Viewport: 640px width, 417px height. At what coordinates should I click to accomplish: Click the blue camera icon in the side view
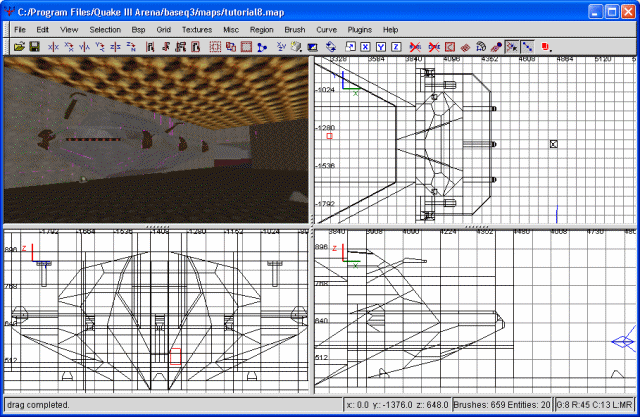coord(624,340)
